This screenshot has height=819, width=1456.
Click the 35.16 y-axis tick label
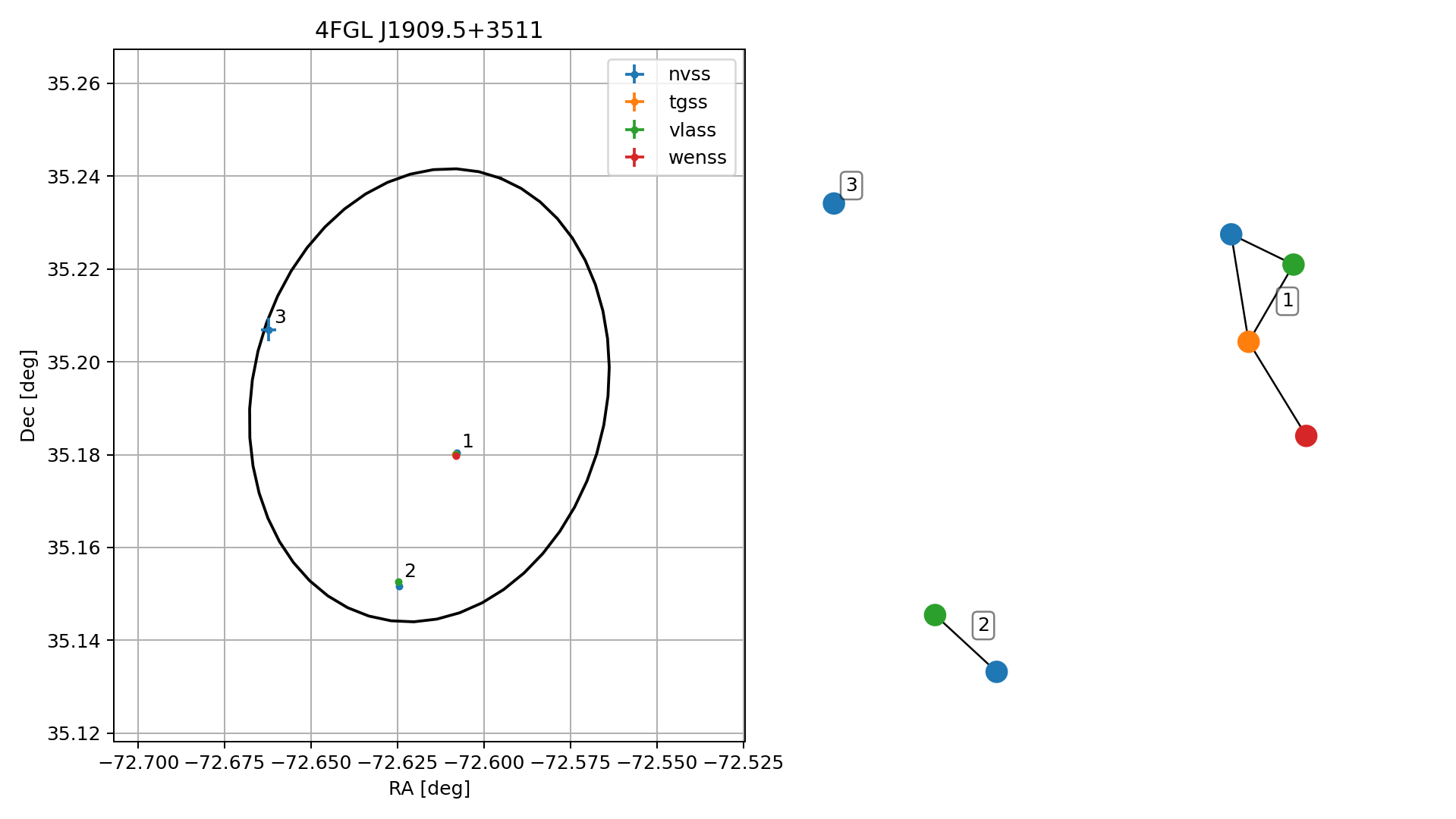point(74,548)
